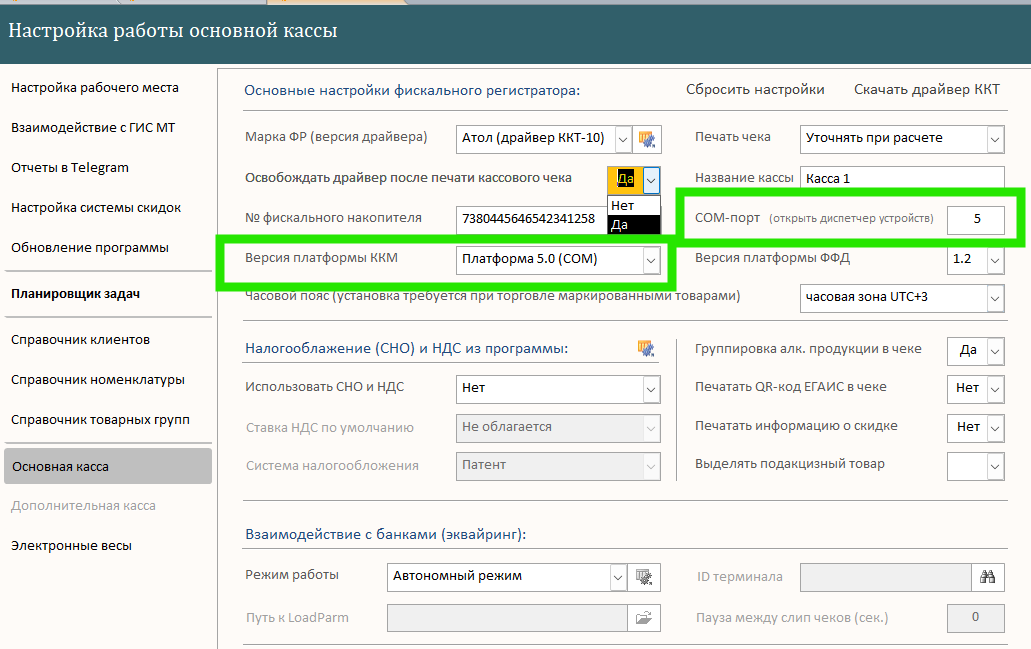Select Да in the open dropdown list

click(634, 225)
